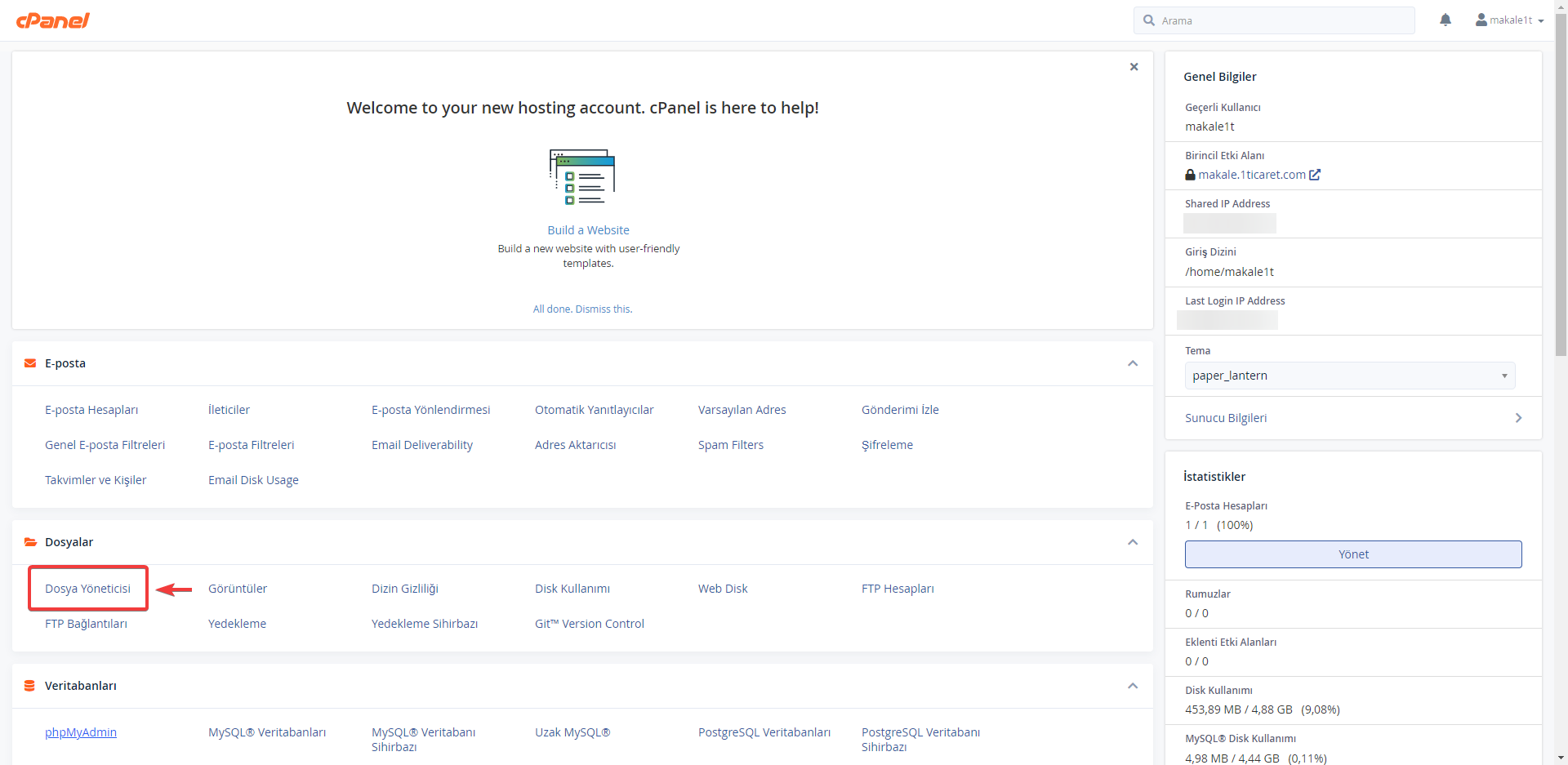Open MySQL® Veritabanı Sihirbazı
This screenshot has width=1568, height=765.
click(x=423, y=740)
